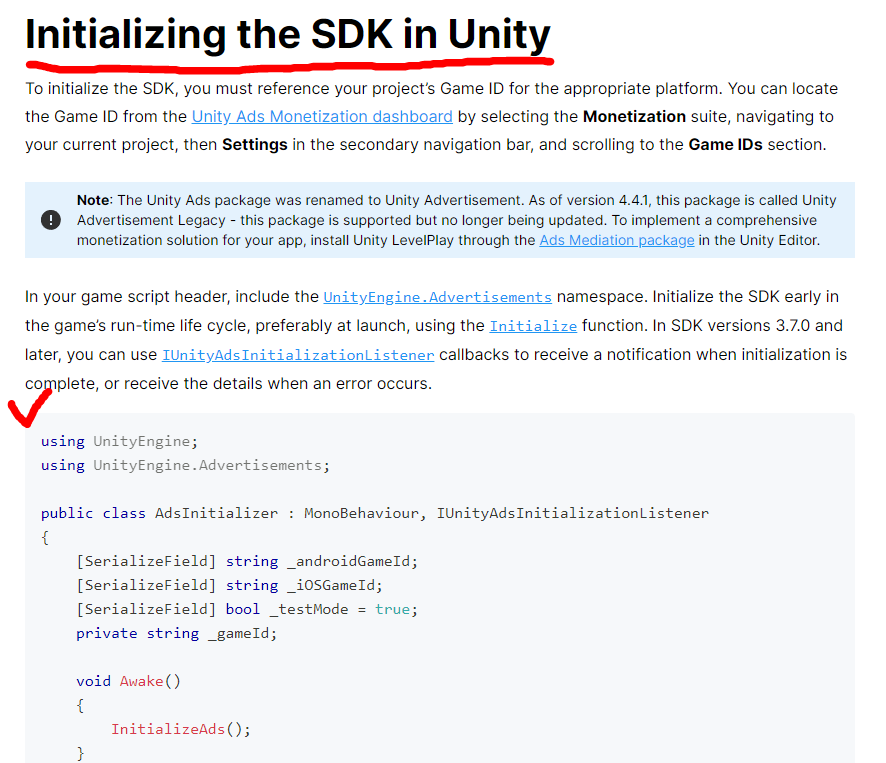Open the Unity Ads Monetization dashboard link

click(322, 116)
